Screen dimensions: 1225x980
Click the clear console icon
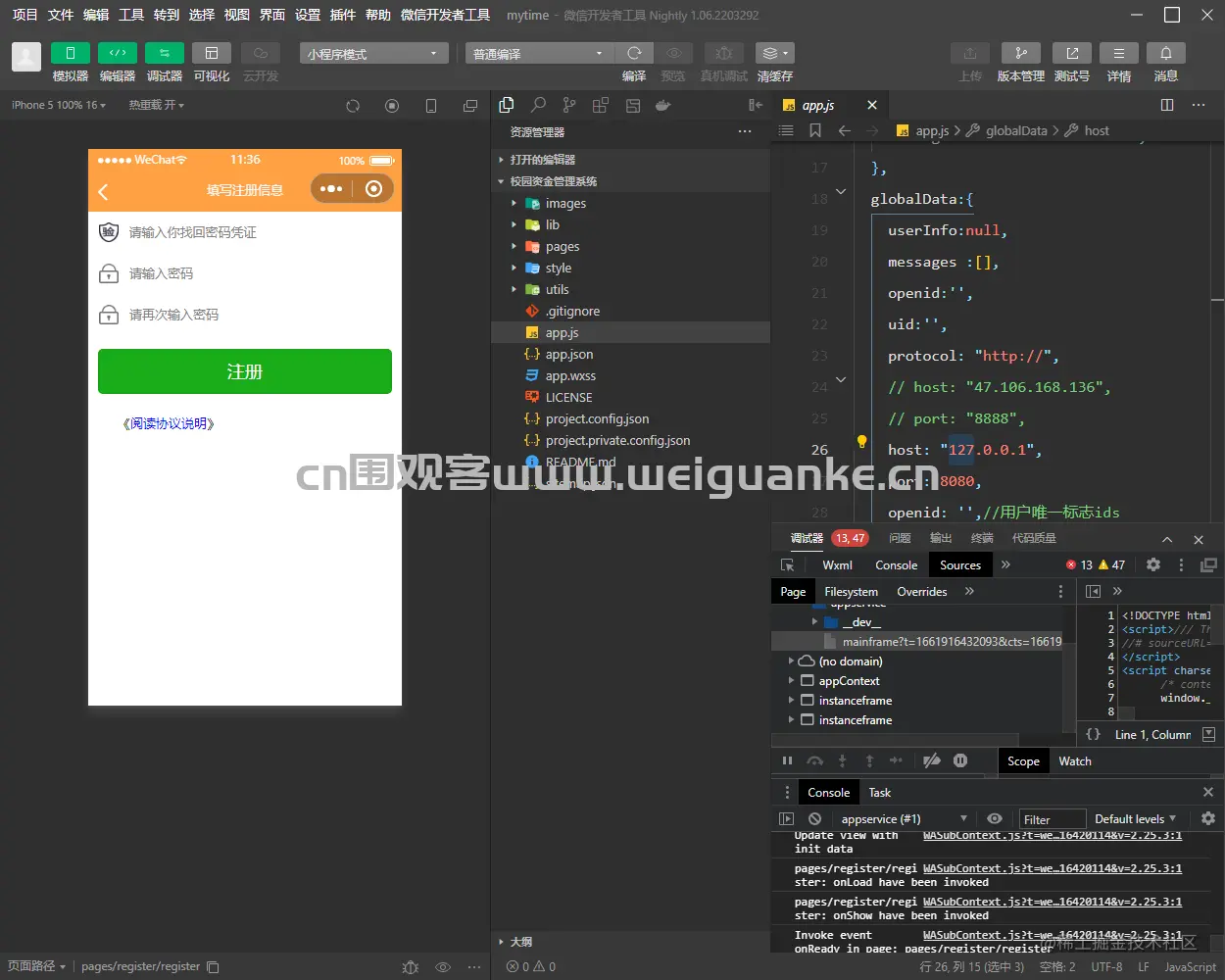click(814, 818)
